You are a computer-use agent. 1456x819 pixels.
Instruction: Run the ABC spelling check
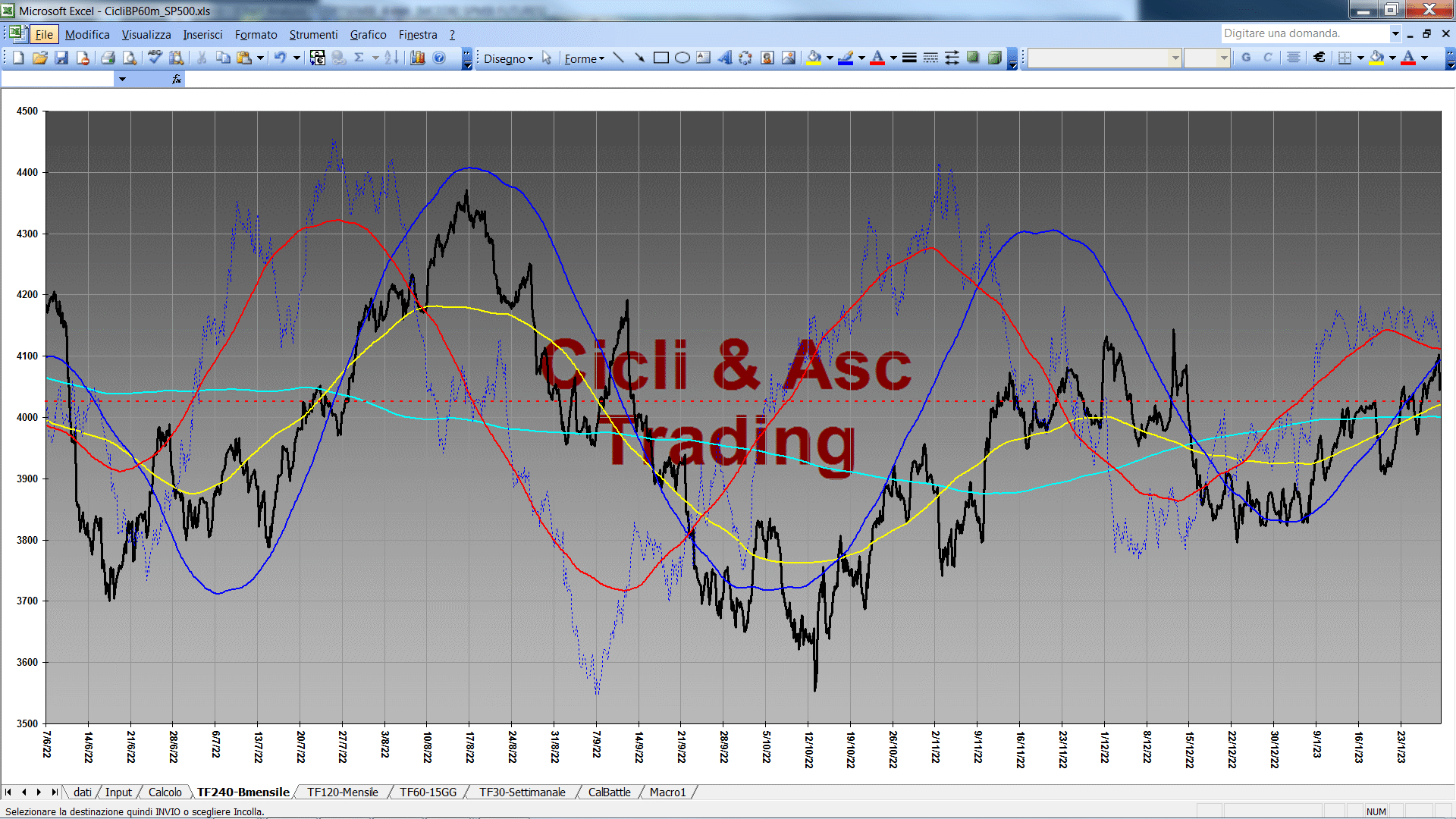(155, 58)
